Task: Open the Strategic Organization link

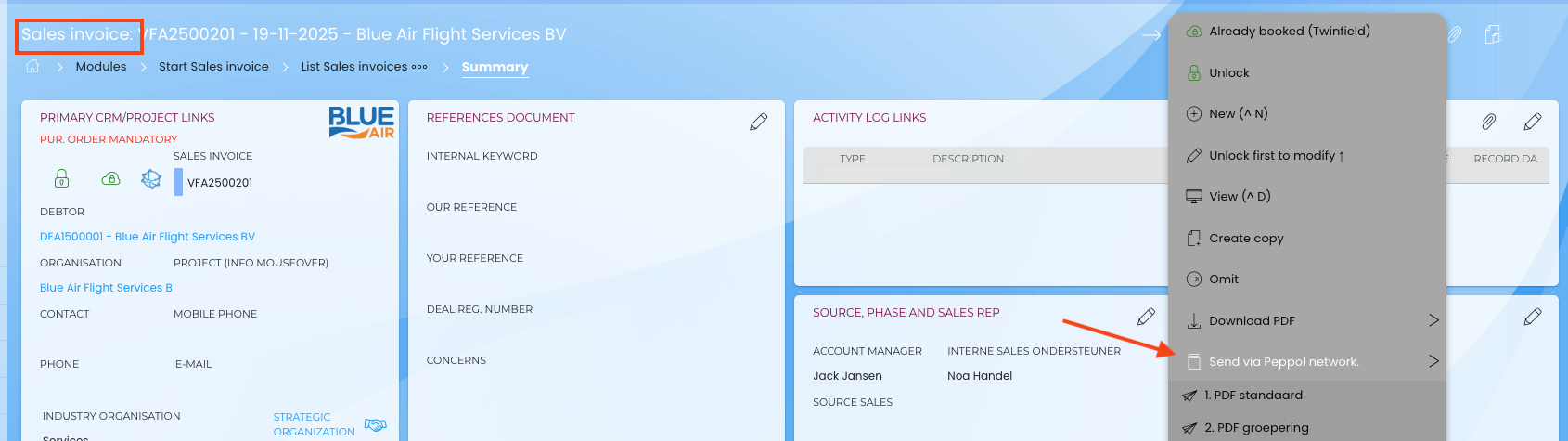Action: (314, 424)
